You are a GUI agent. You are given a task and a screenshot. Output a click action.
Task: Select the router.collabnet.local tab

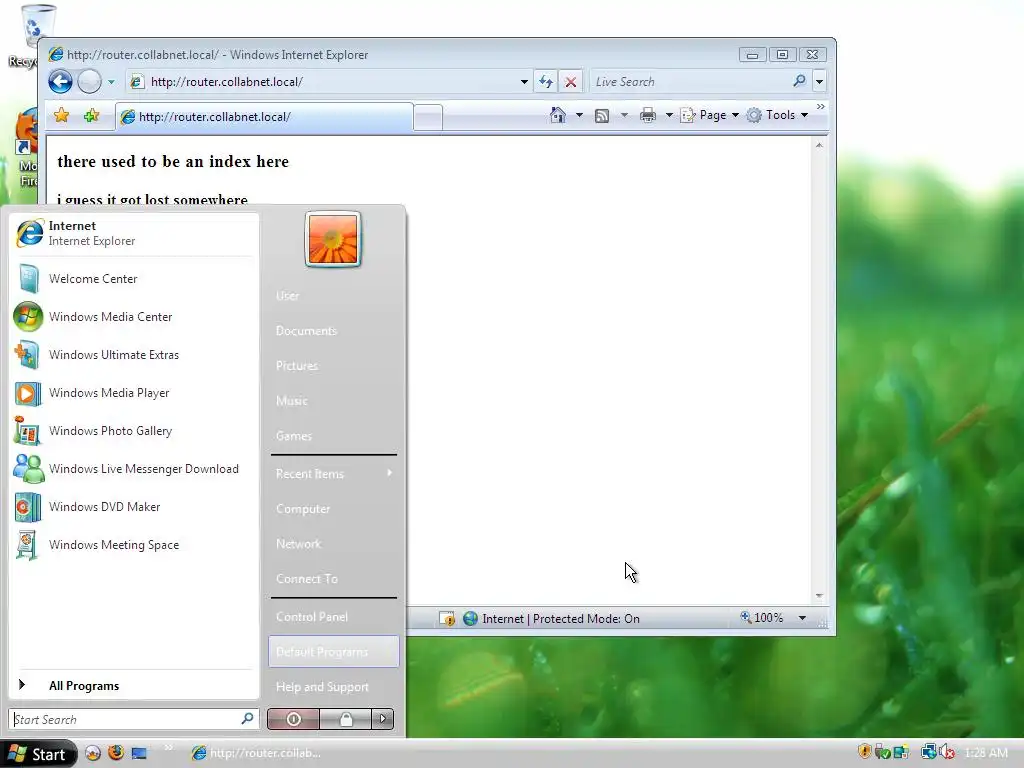(x=264, y=117)
